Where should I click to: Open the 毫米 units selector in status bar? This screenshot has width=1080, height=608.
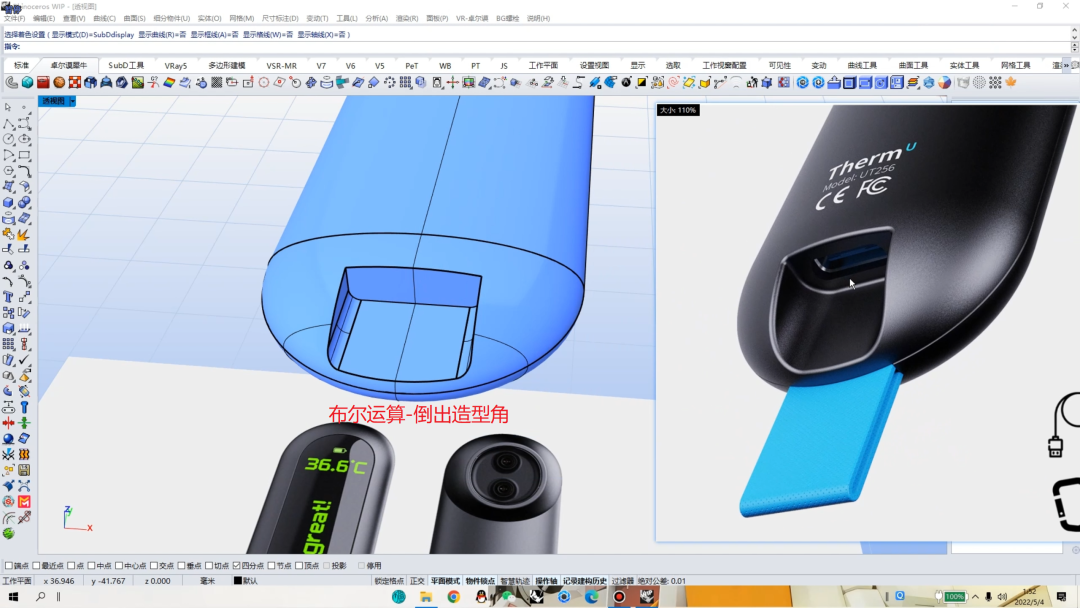(207, 581)
